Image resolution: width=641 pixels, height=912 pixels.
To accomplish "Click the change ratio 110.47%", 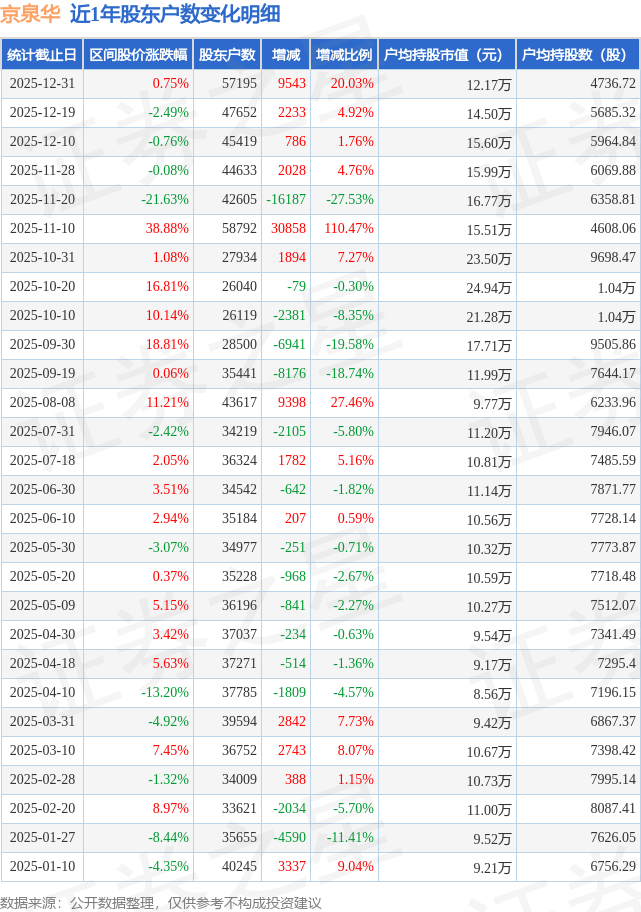I will click(x=349, y=228).
